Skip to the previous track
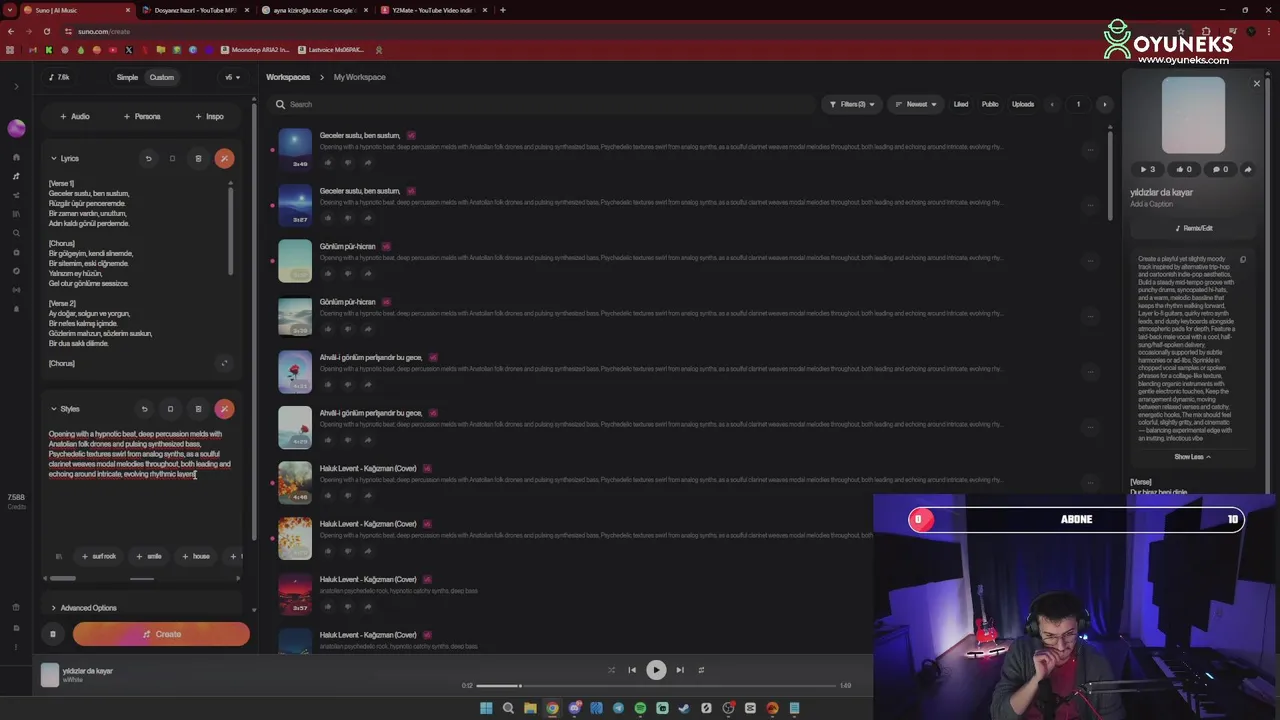1280x720 pixels. tap(632, 670)
